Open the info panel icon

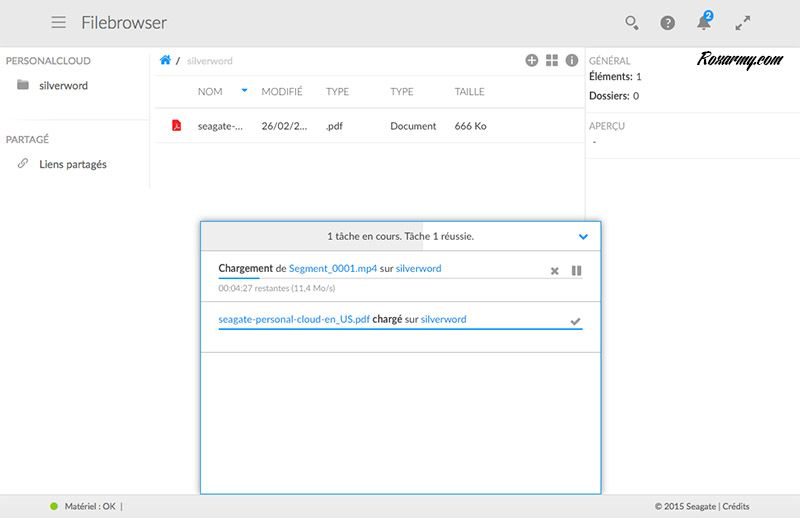pyautogui.click(x=572, y=61)
